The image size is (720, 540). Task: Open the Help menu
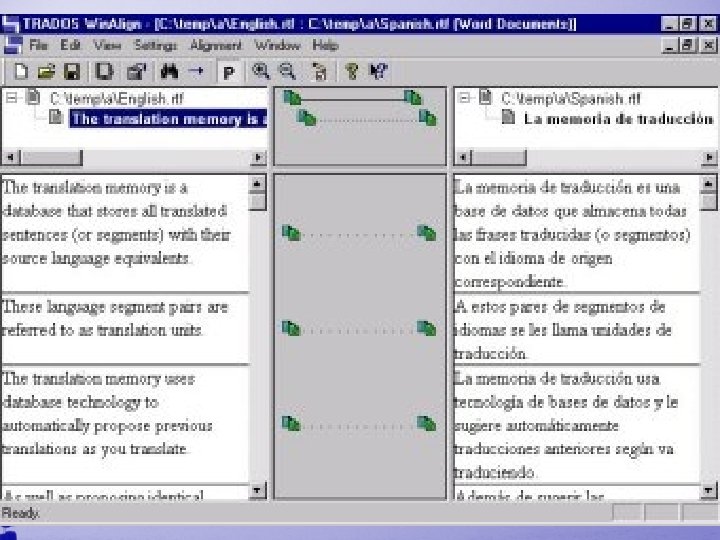[325, 45]
